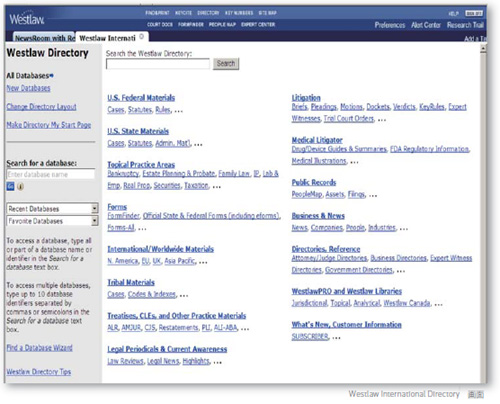Switch to NewsRoom with Reuters tab
Screen dimensions: 500x404
(44, 38)
